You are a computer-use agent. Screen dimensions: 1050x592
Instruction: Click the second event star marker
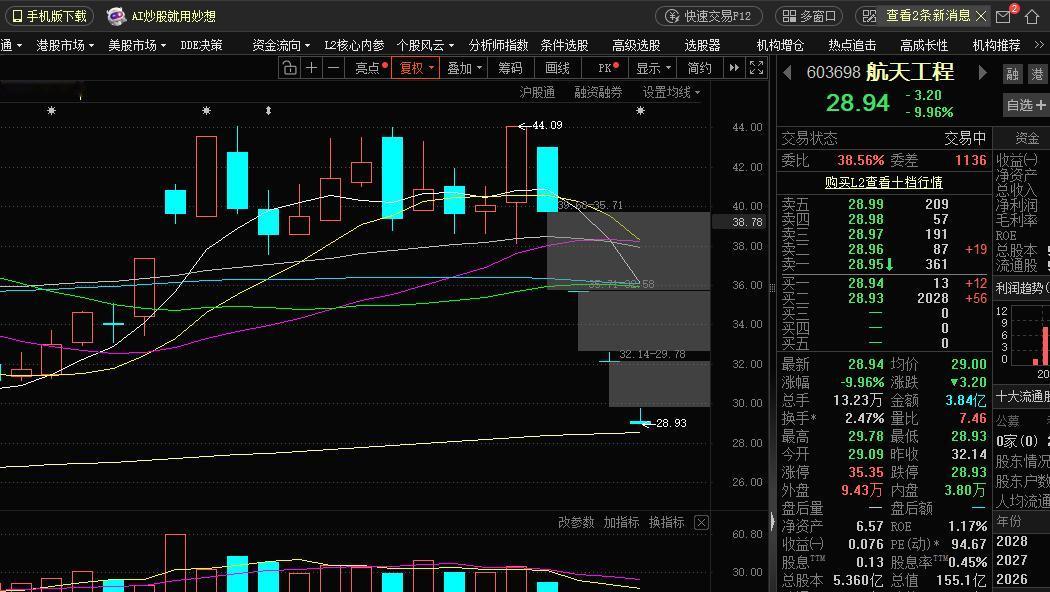click(x=206, y=110)
